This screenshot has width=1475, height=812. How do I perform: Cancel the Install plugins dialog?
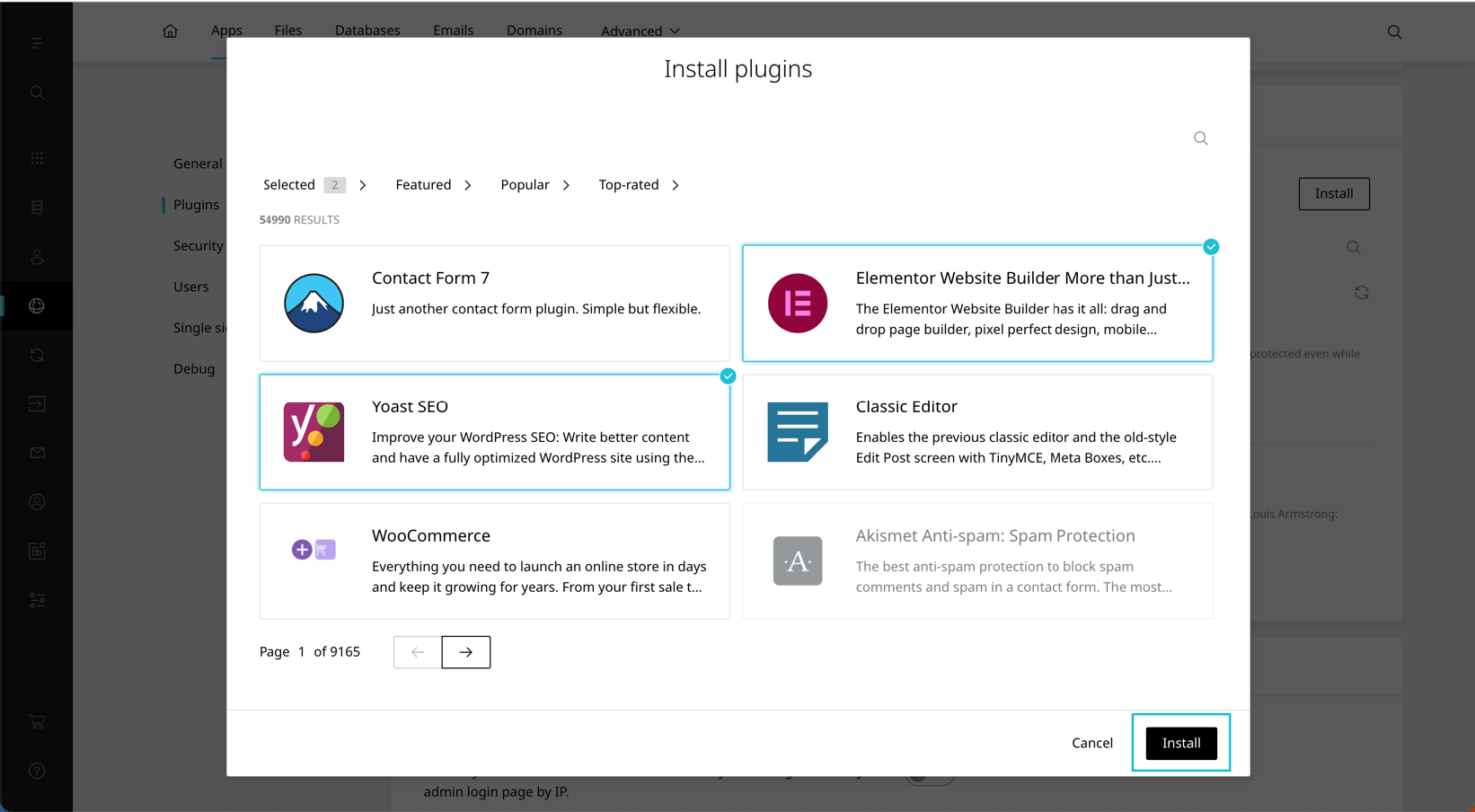1091,743
